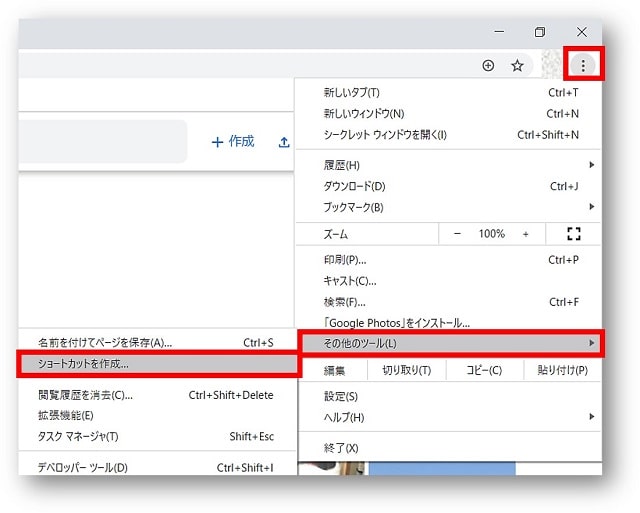Choose ショートカットを作成... item

[x=159, y=364]
